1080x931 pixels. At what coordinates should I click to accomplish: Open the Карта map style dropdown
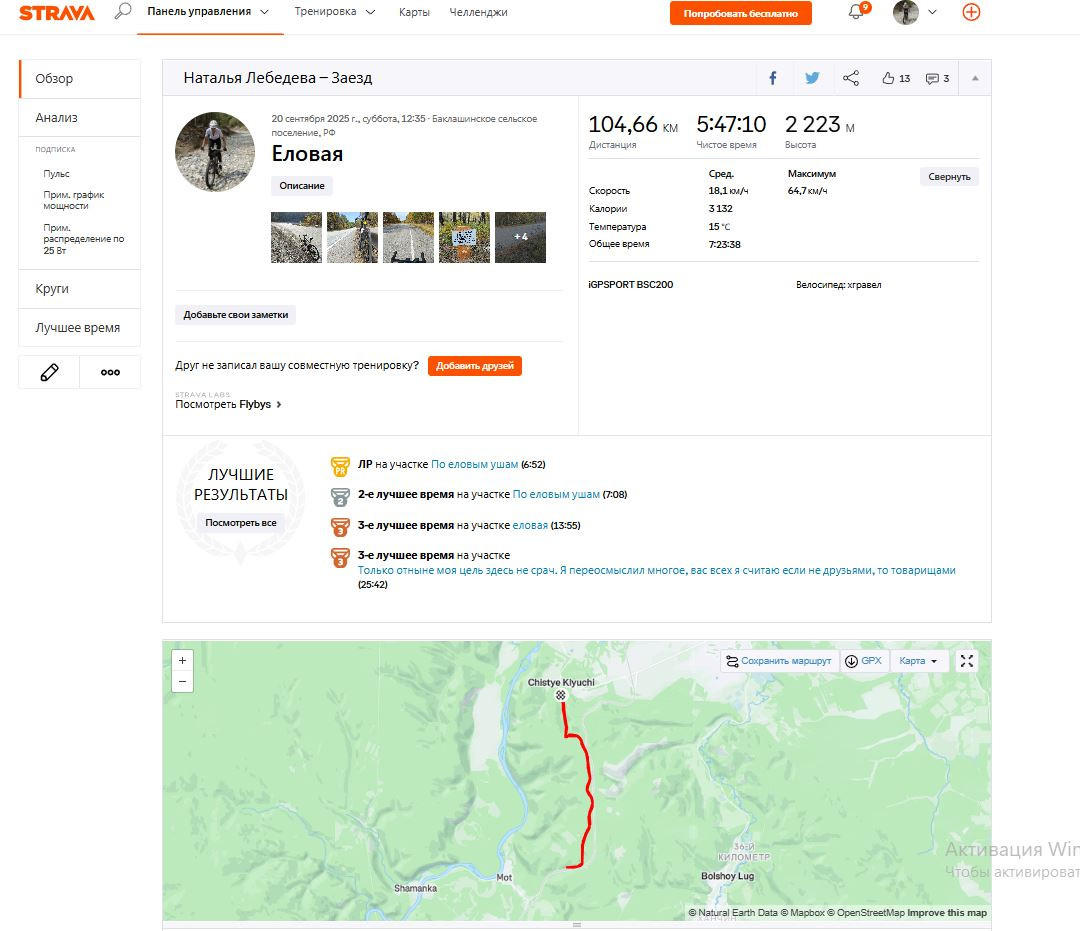920,661
